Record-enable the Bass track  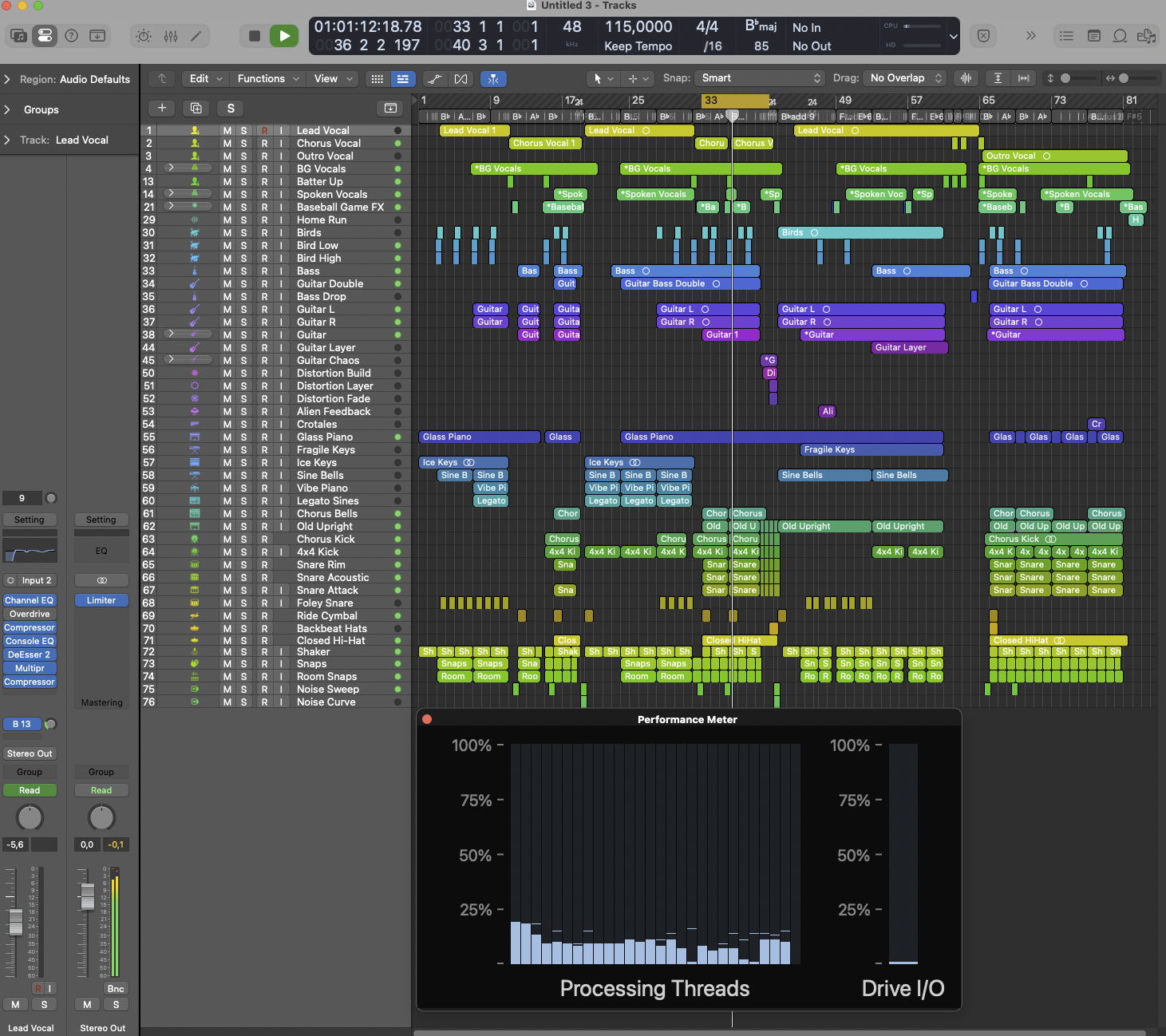tap(264, 271)
